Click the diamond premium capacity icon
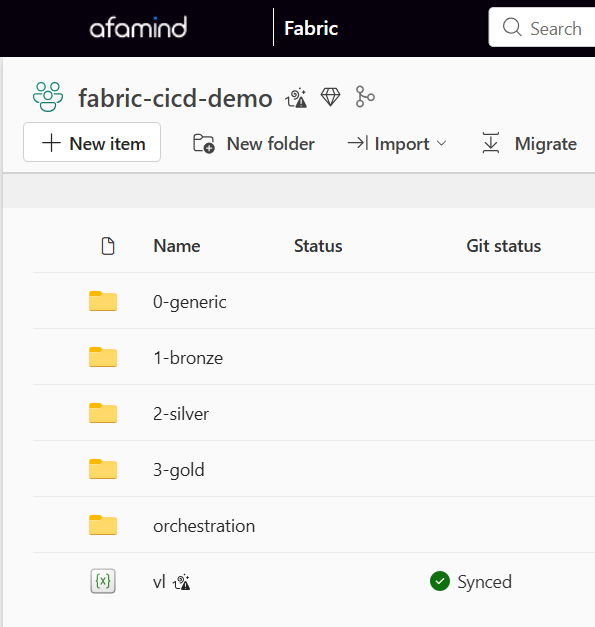This screenshot has height=627, width=595. tap(330, 97)
